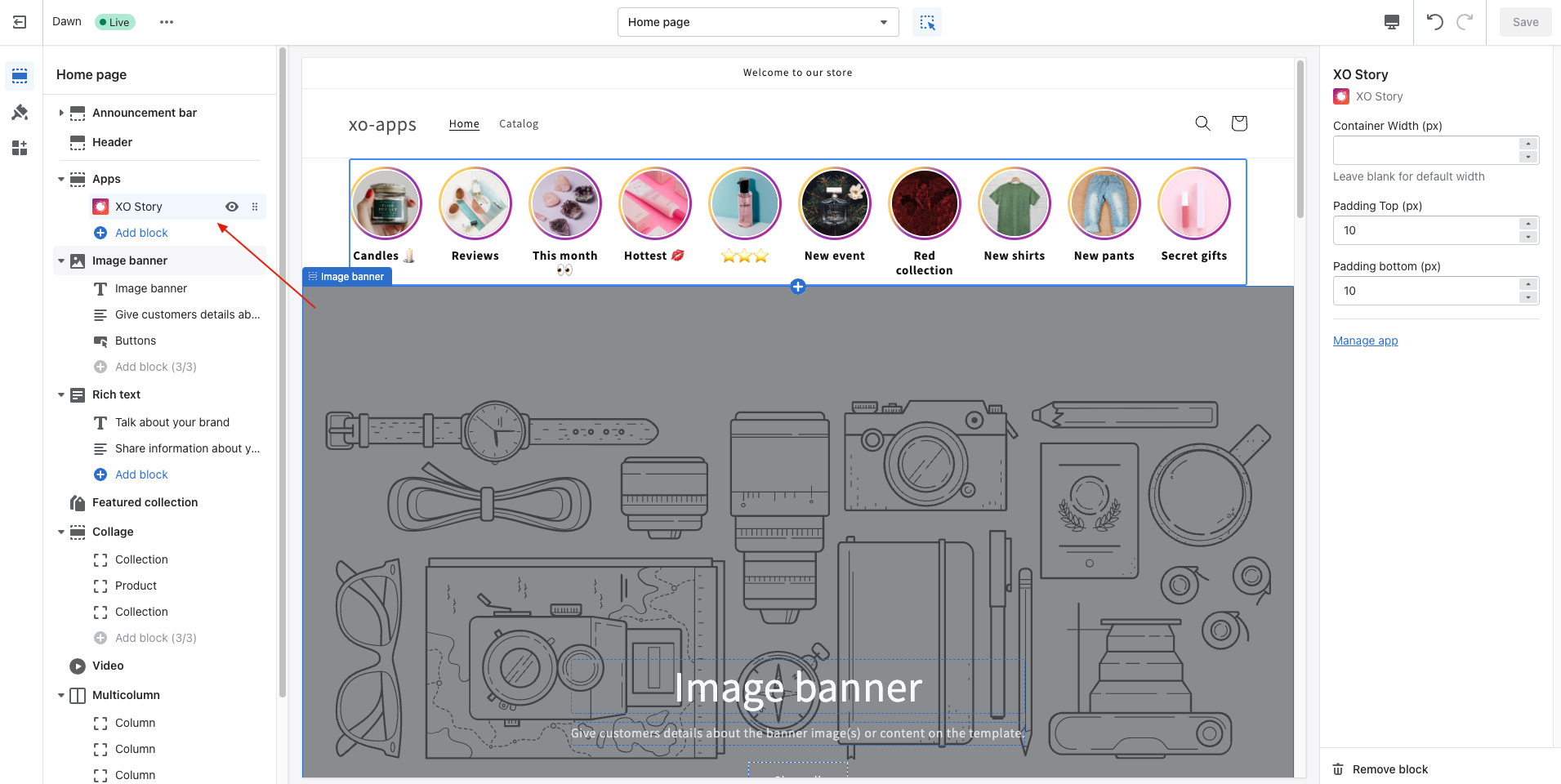
Task: Open the App embeds sidebar tab
Action: (20, 148)
